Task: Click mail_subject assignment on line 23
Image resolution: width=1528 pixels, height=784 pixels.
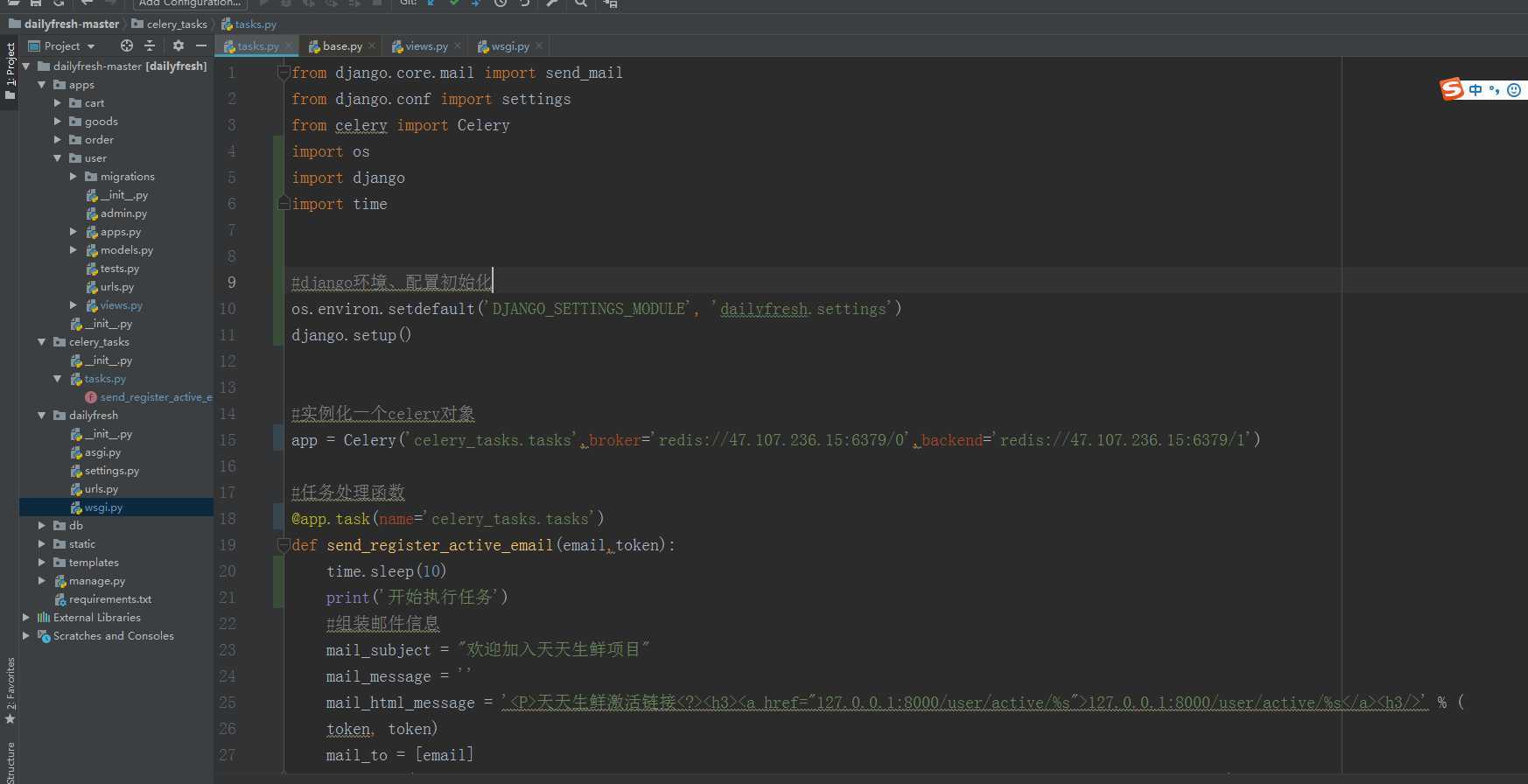Action: pos(487,650)
